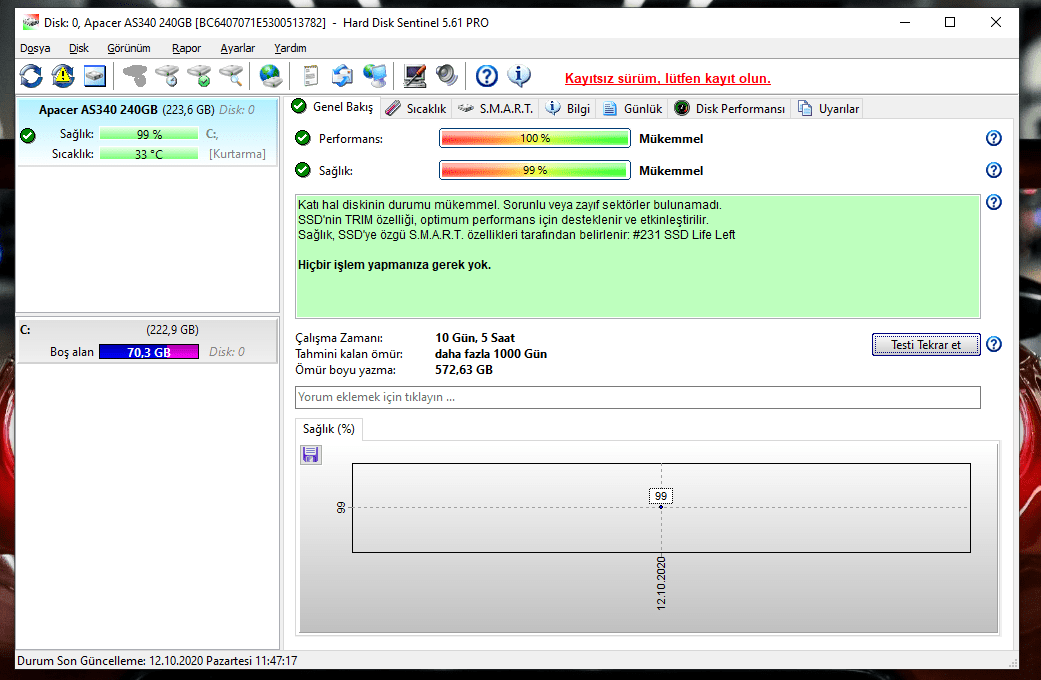The width and height of the screenshot is (1041, 680).
Task: Select the C: partition entry (222,9 GB)
Action: pos(147,341)
